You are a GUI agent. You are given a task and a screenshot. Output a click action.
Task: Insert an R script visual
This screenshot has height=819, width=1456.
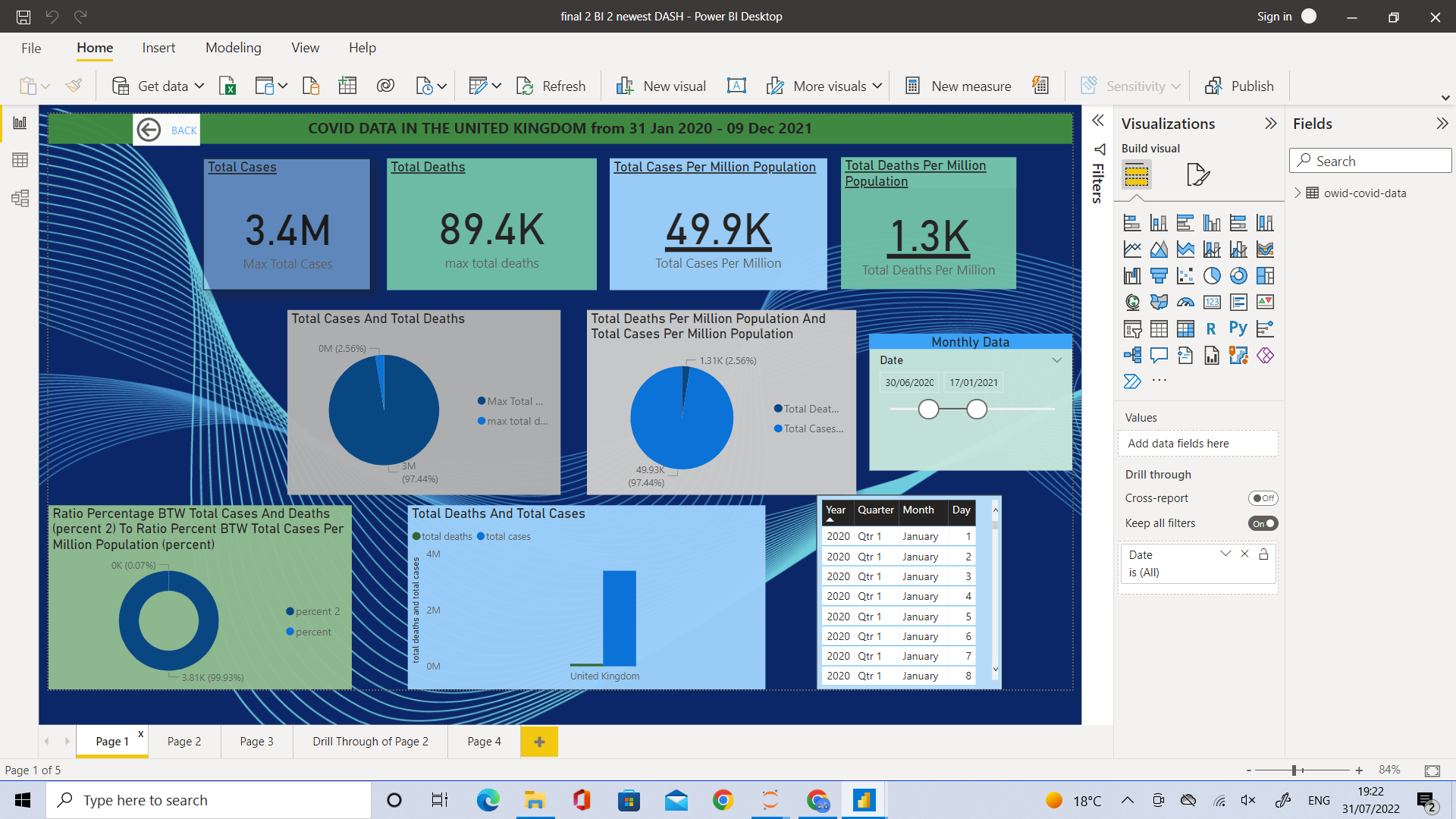click(1211, 328)
